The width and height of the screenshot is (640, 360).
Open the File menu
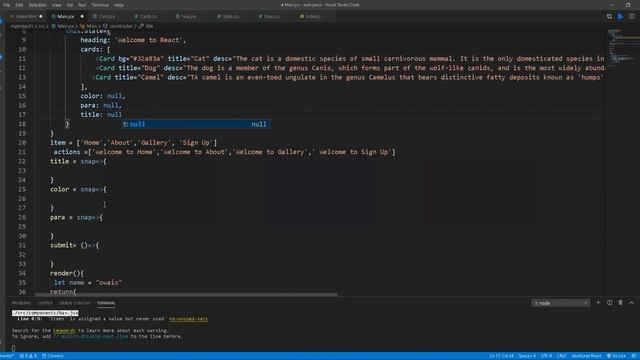click(x=7, y=5)
